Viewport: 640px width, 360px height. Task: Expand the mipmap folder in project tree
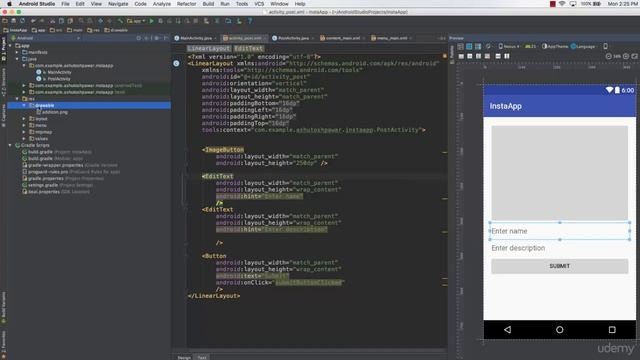pos(24,132)
